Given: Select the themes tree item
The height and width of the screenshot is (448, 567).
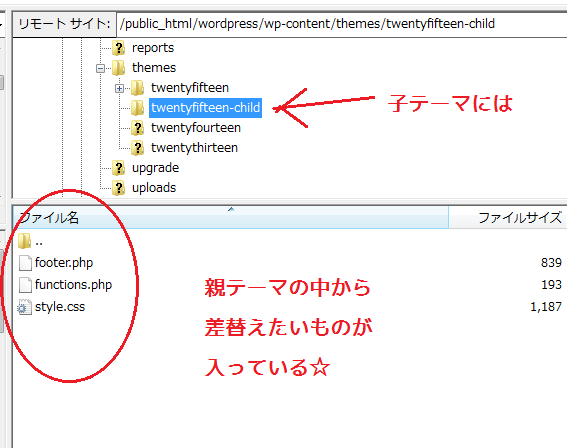Looking at the screenshot, I should [154, 68].
